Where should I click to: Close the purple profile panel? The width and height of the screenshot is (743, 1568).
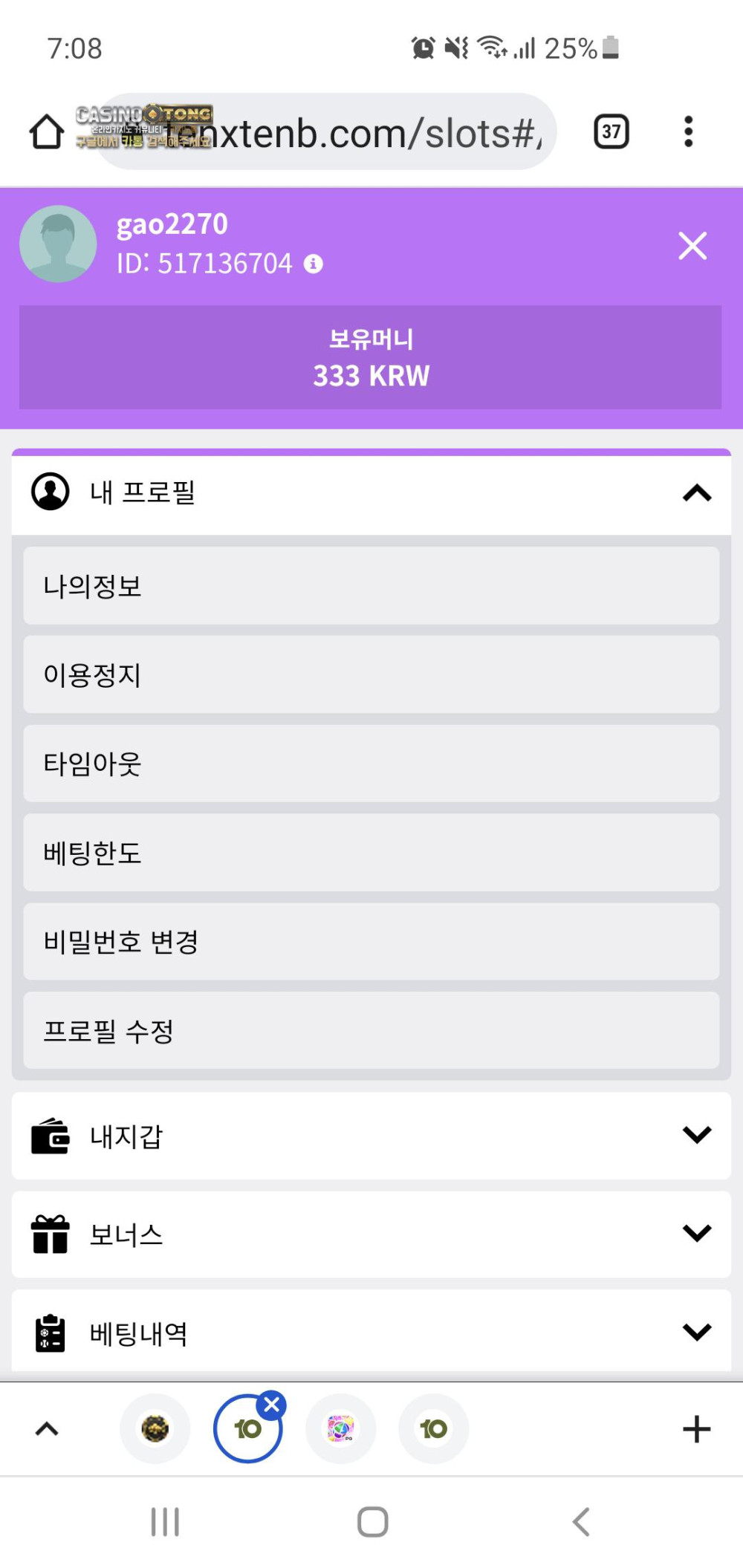point(692,246)
